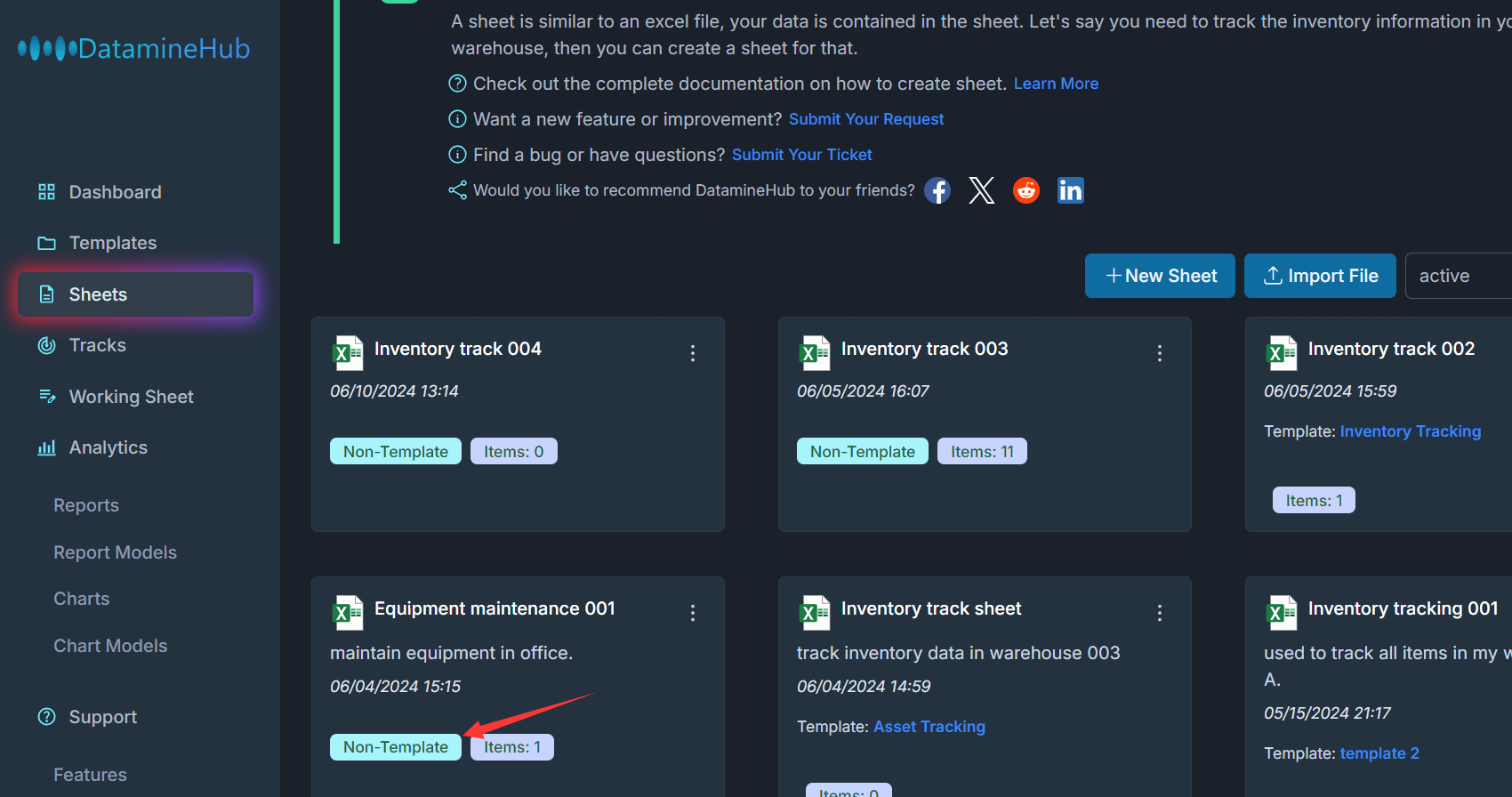Open Chart Models in sidebar
This screenshot has width=1512, height=797.
(x=110, y=646)
